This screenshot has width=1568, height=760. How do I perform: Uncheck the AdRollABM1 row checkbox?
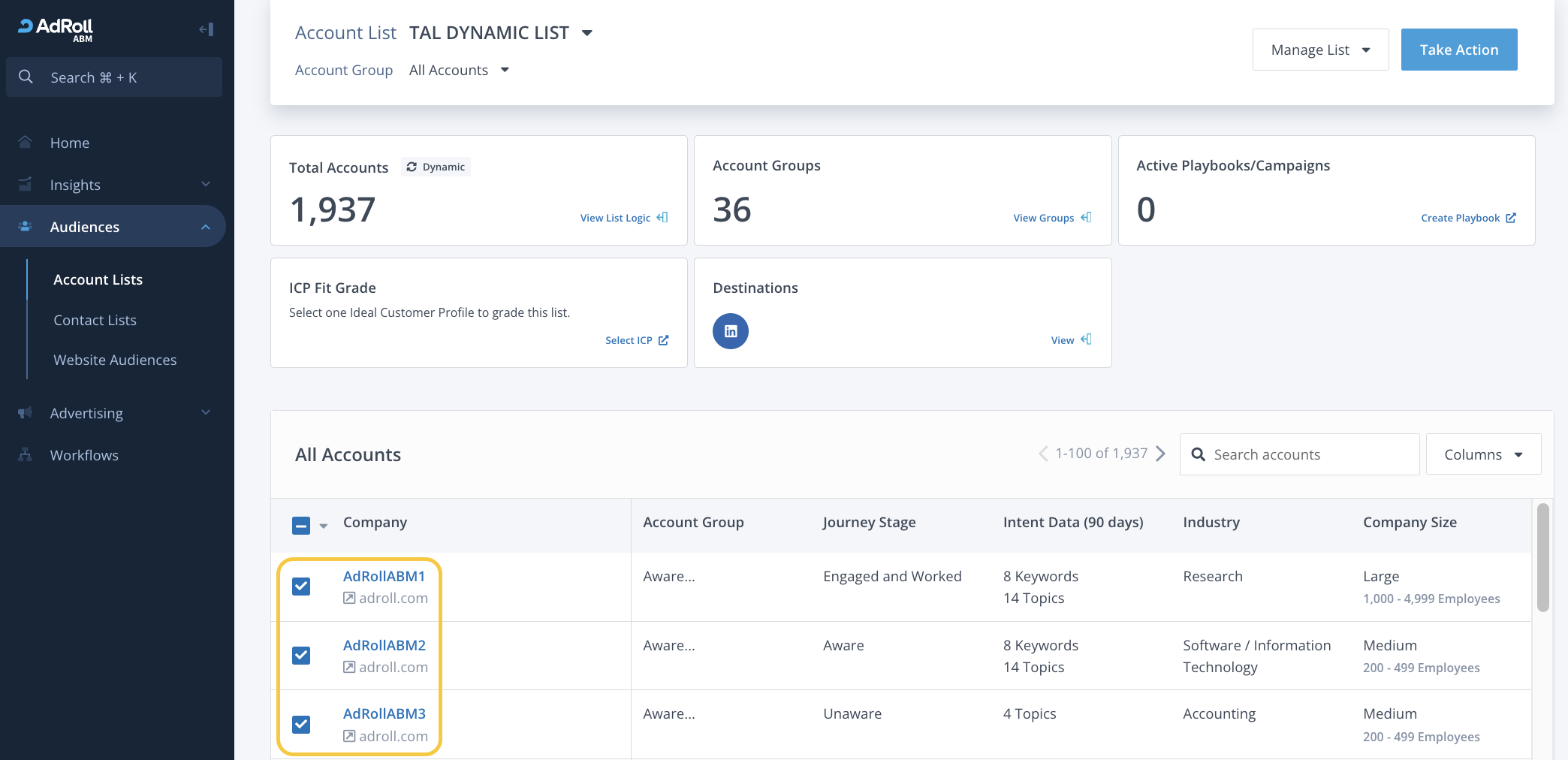click(301, 587)
